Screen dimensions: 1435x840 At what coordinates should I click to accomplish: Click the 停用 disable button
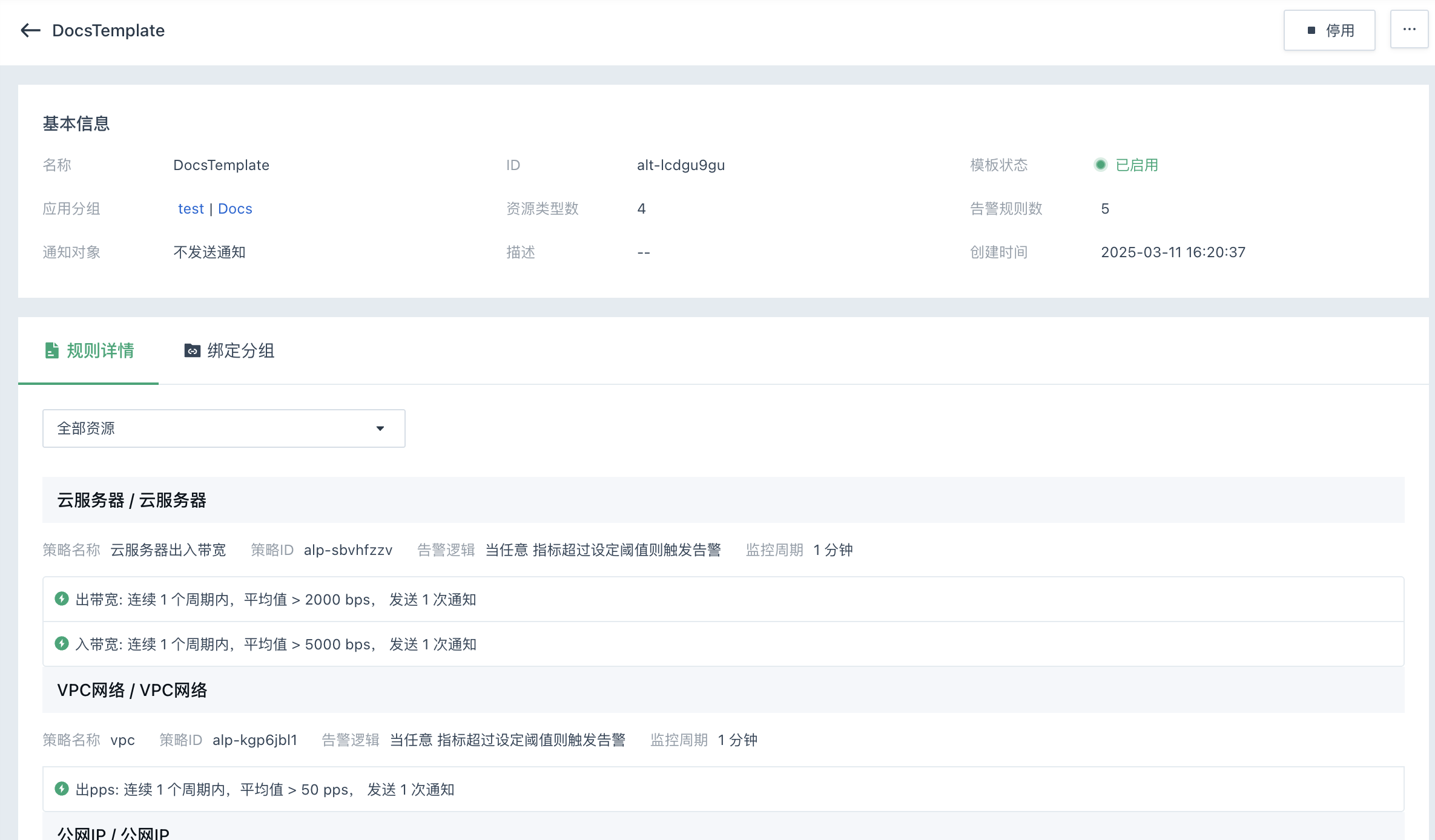click(1329, 30)
